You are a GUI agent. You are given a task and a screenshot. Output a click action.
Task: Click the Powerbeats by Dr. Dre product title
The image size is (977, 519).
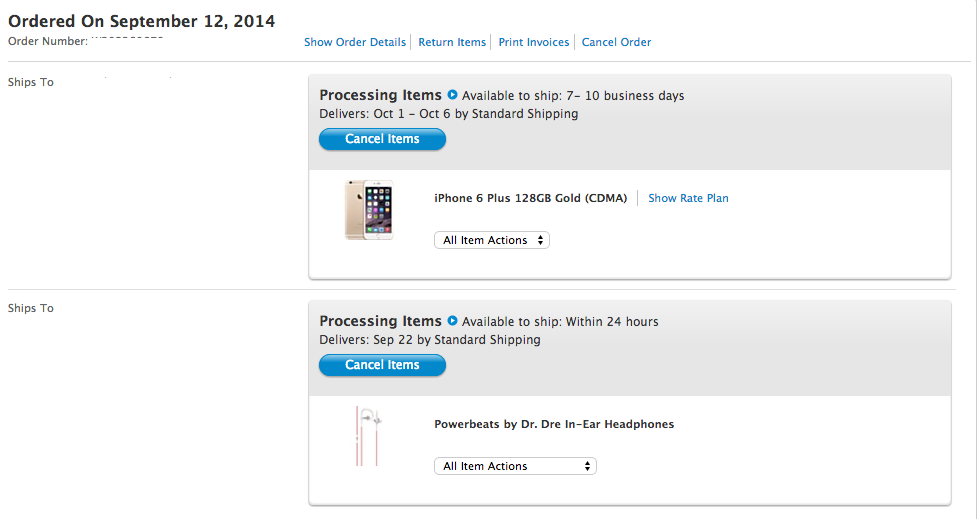(x=554, y=424)
